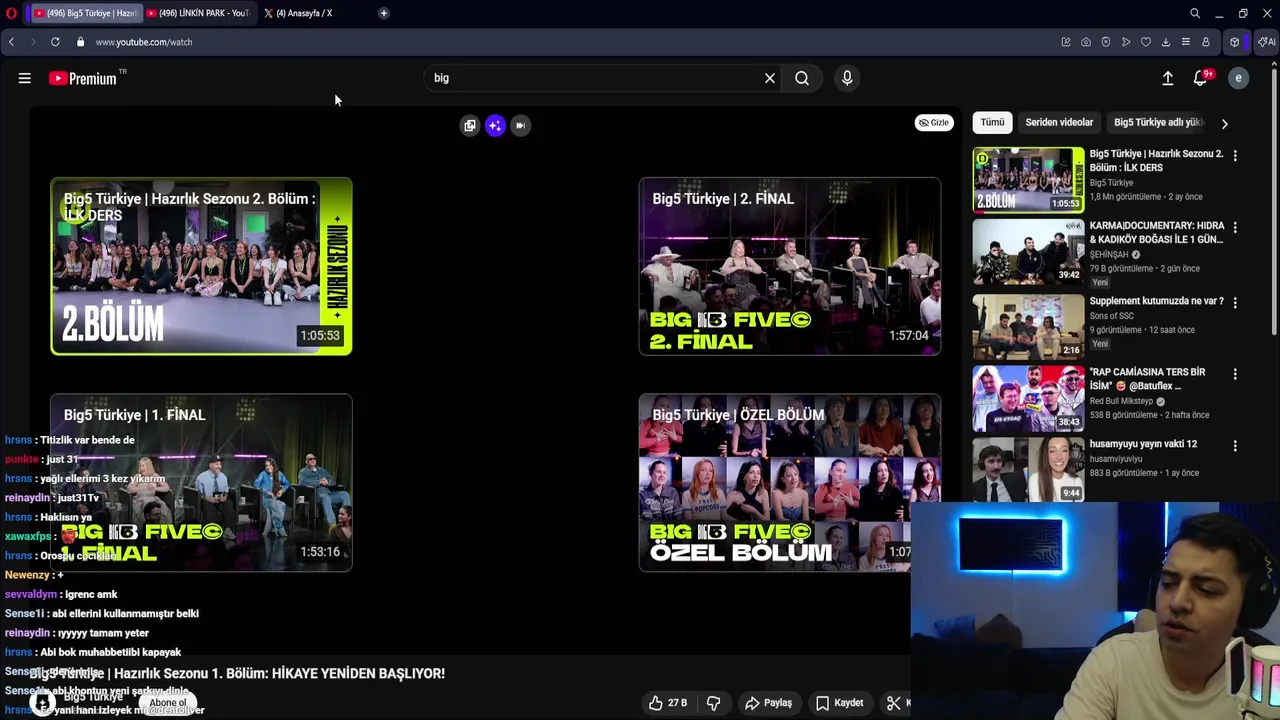
Task: Select the Seriden videolar filter chip
Action: 1059,122
